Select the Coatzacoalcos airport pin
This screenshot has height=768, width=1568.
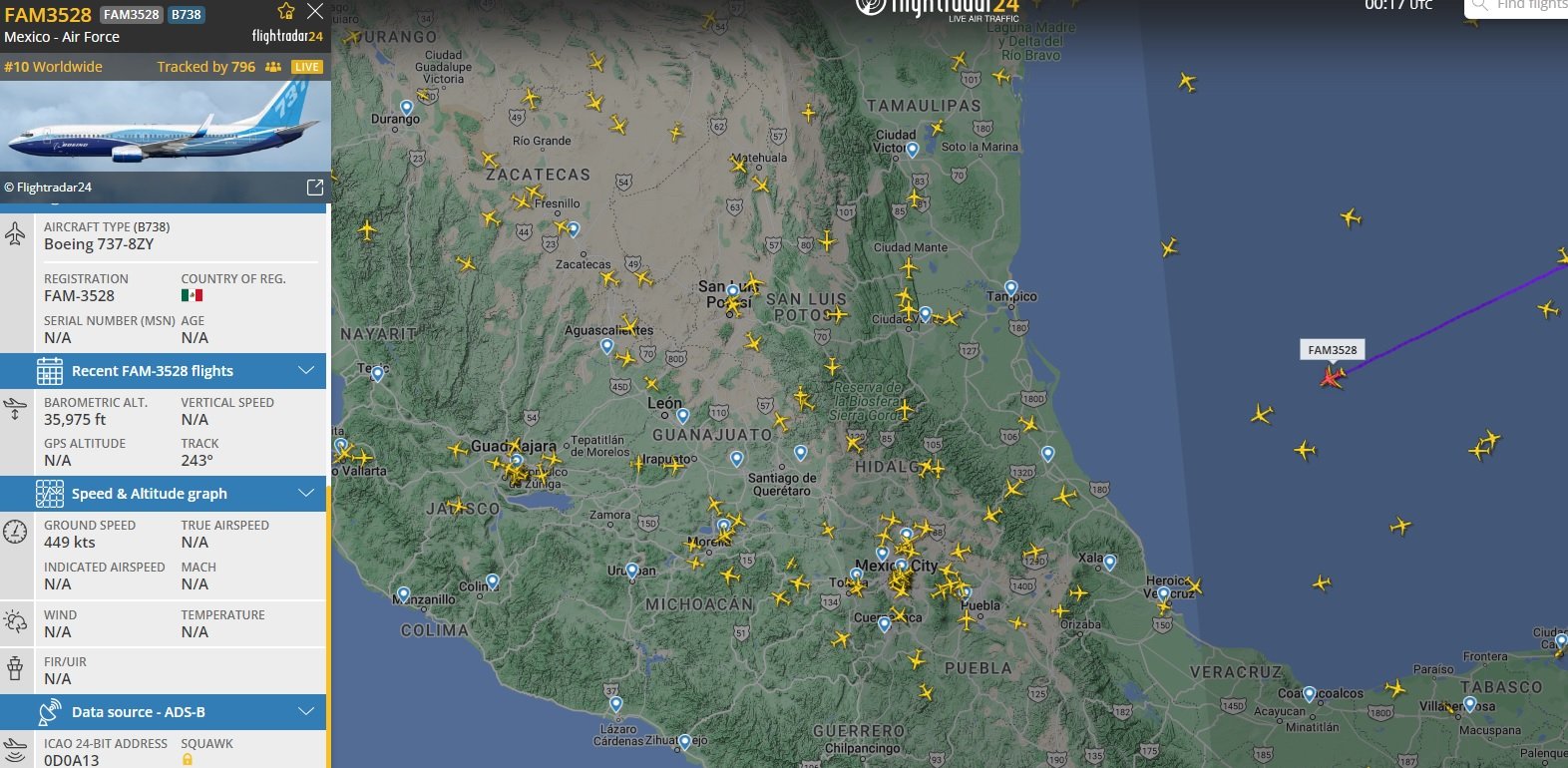pos(1309,693)
